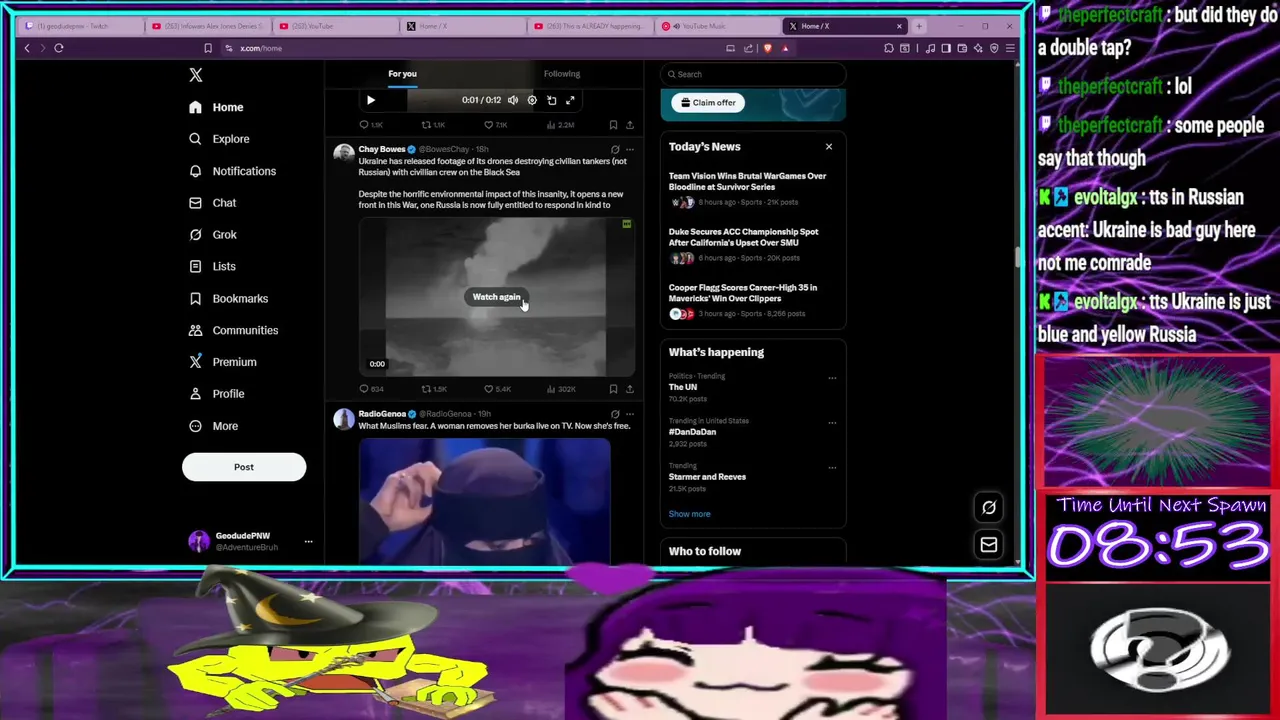Click the Bookmarks sidebar icon
The width and height of the screenshot is (1280, 720).
[x=195, y=298]
